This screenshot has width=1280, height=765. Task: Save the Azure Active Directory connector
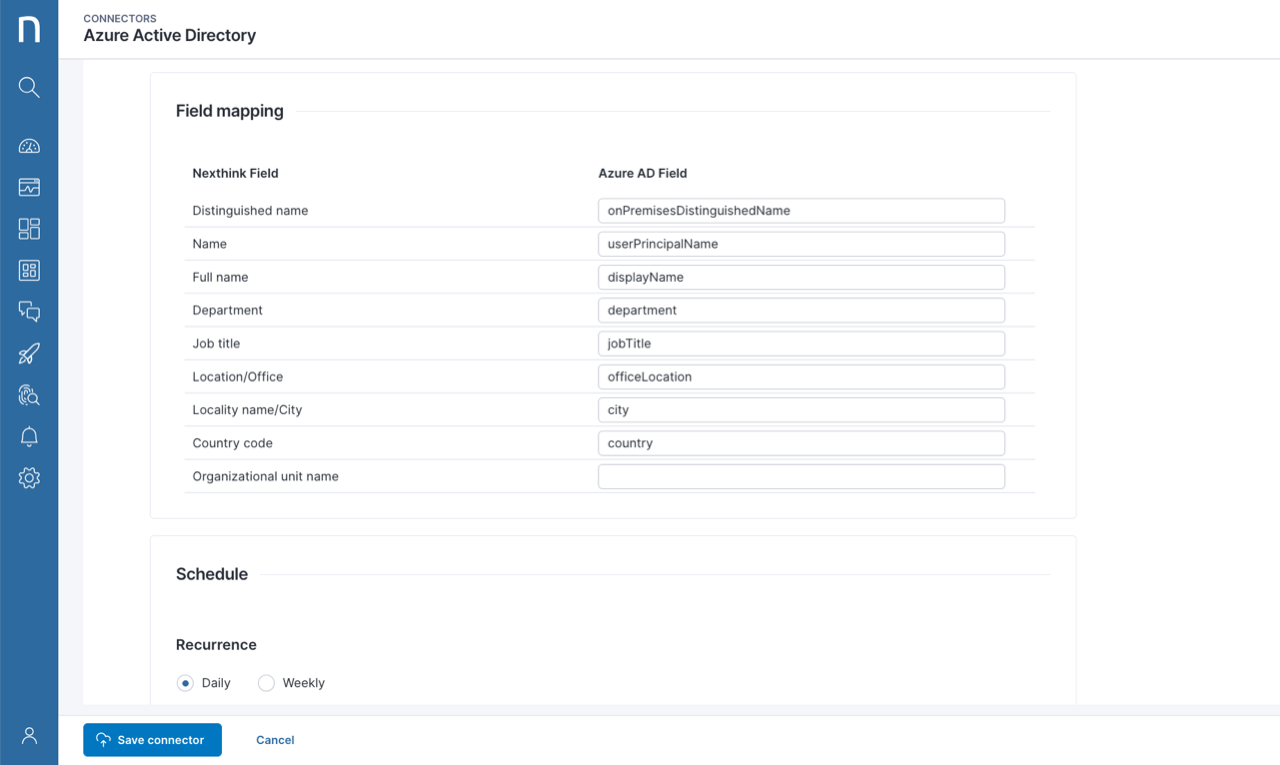(152, 740)
